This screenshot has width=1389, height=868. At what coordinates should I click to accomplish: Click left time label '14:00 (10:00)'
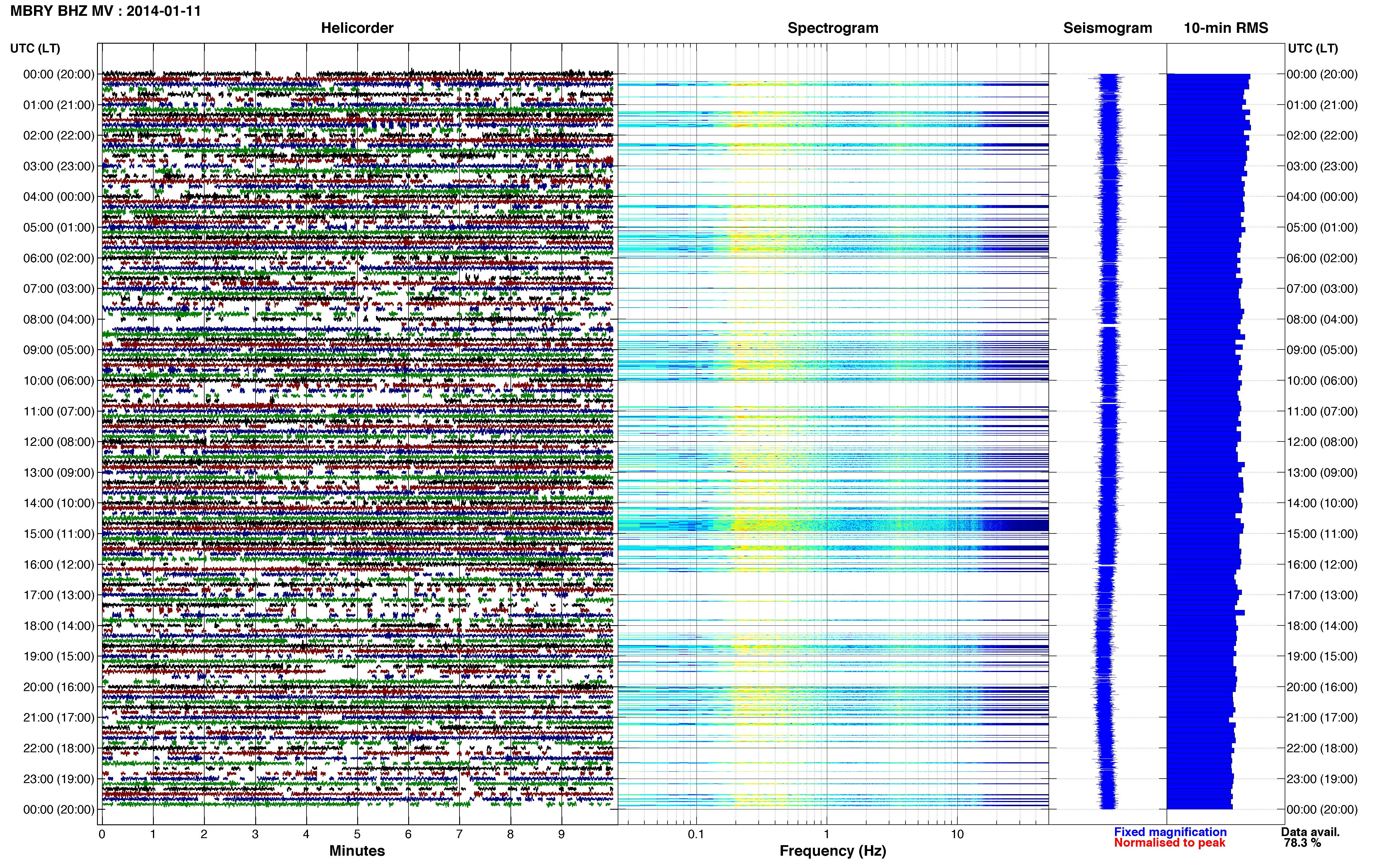pyautogui.click(x=59, y=504)
